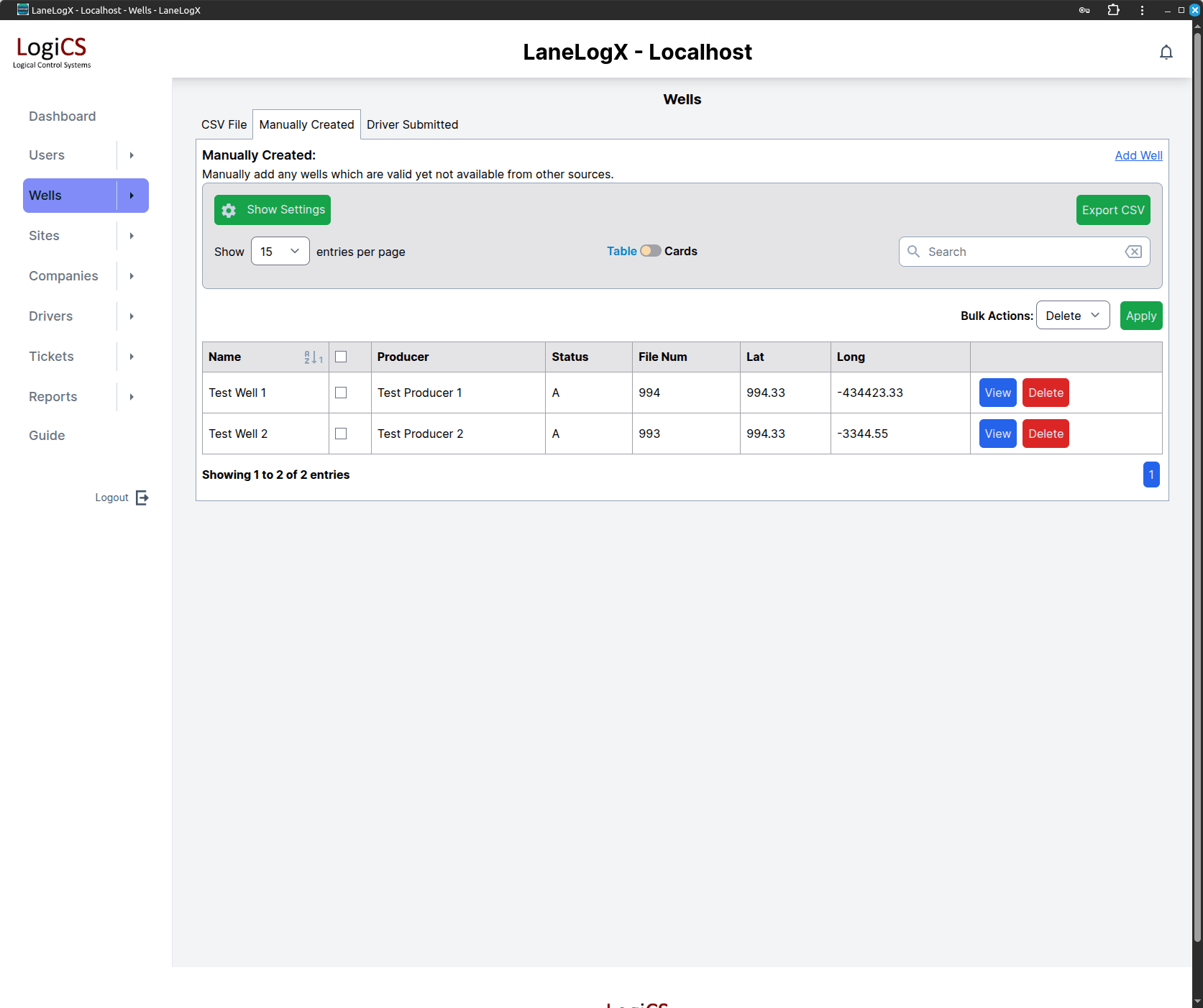The height and width of the screenshot is (1008, 1203).
Task: Expand the Companies submenu arrow
Action: pos(132,276)
